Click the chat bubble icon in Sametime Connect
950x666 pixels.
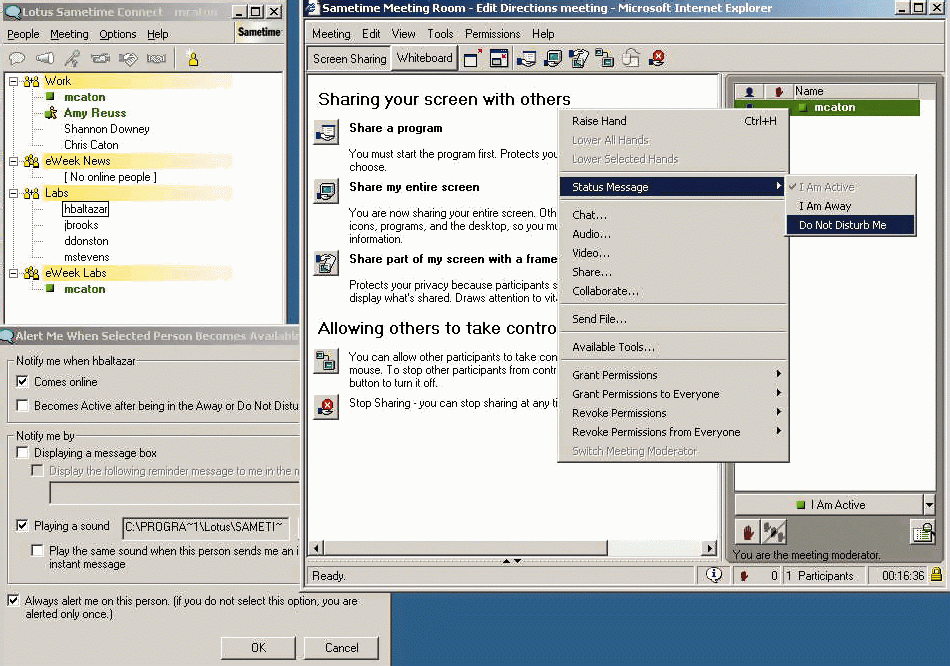(x=17, y=59)
